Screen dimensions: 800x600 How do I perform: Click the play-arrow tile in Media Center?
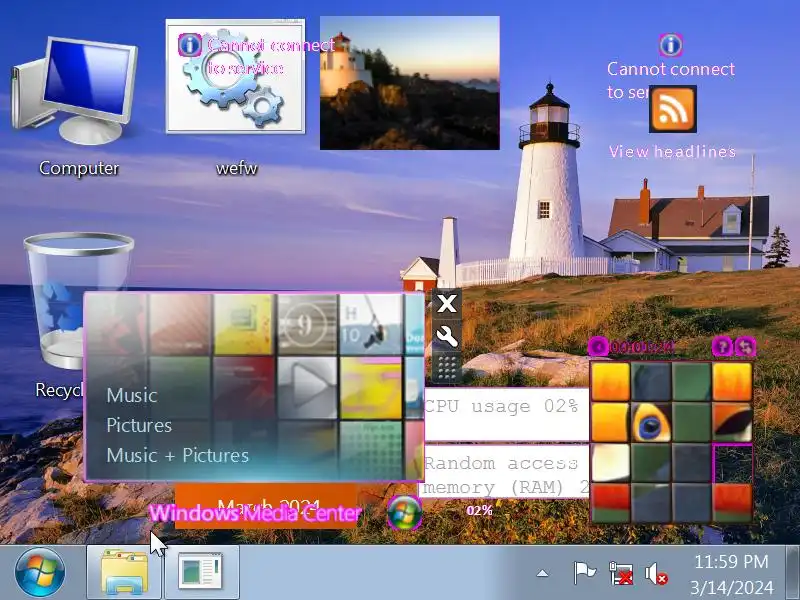pos(307,388)
